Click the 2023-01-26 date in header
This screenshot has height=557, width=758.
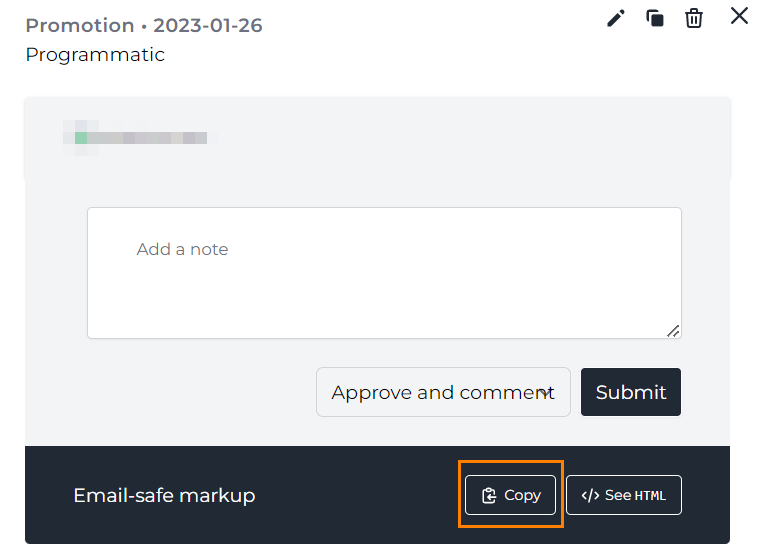coord(208,26)
